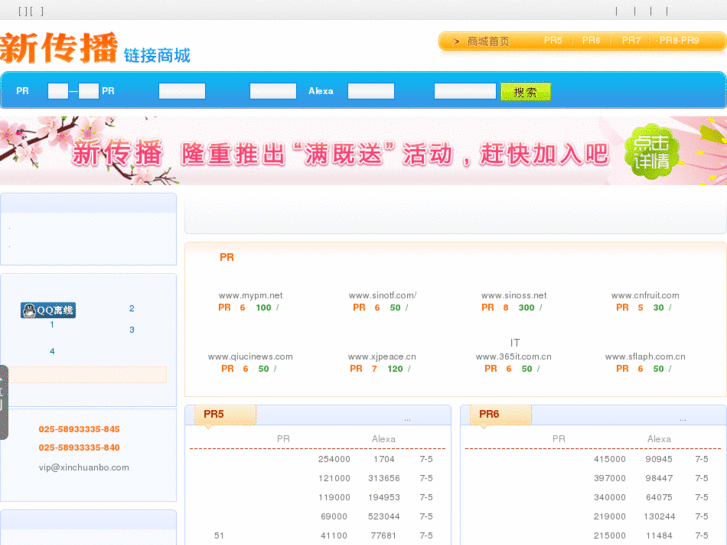
Task: Click phone number 025-58933335-840
Action: pos(79,448)
